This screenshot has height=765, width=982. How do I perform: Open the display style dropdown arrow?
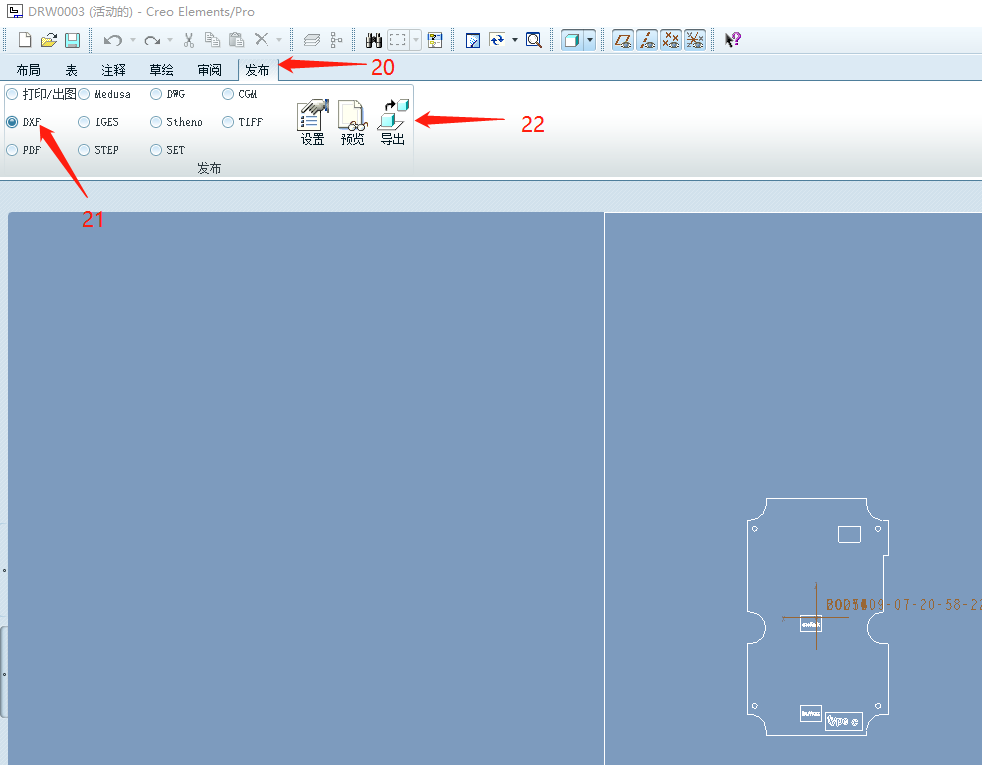(x=589, y=40)
